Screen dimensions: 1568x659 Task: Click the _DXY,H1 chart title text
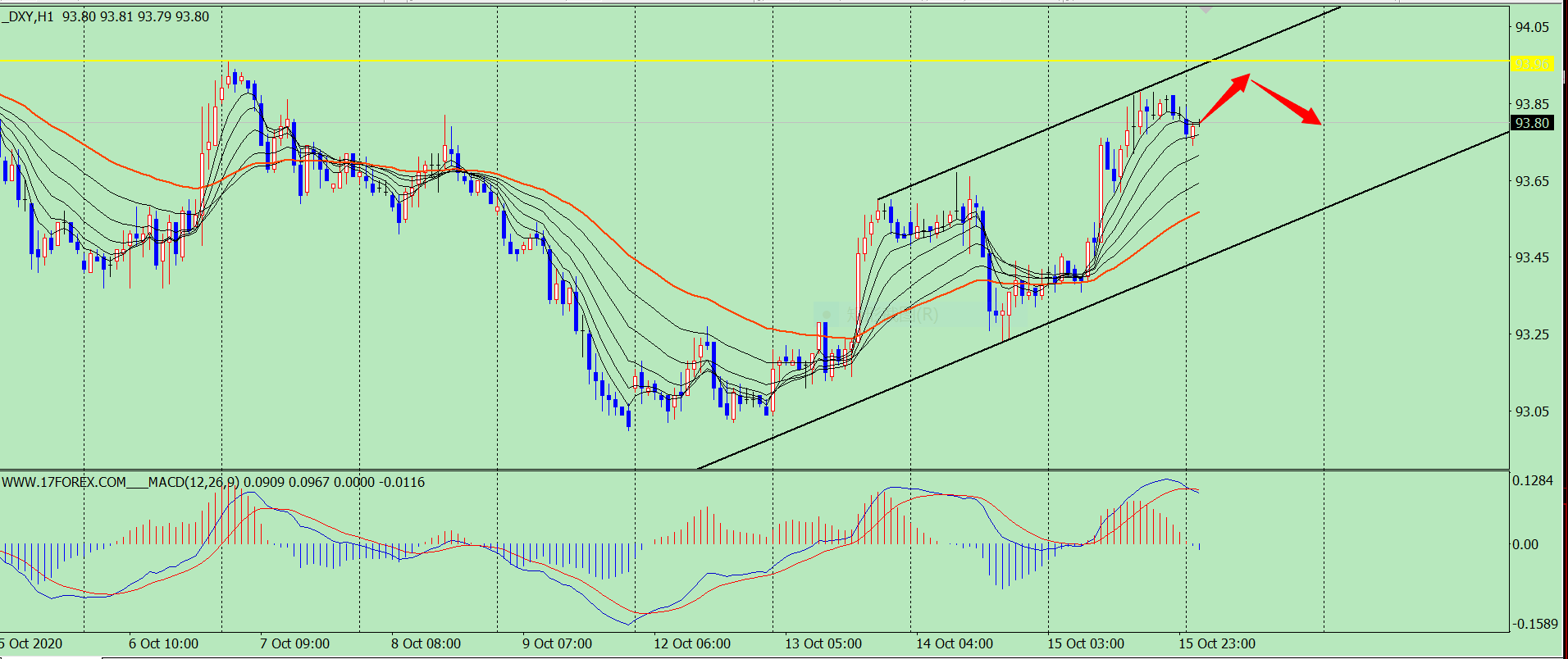[x=27, y=16]
